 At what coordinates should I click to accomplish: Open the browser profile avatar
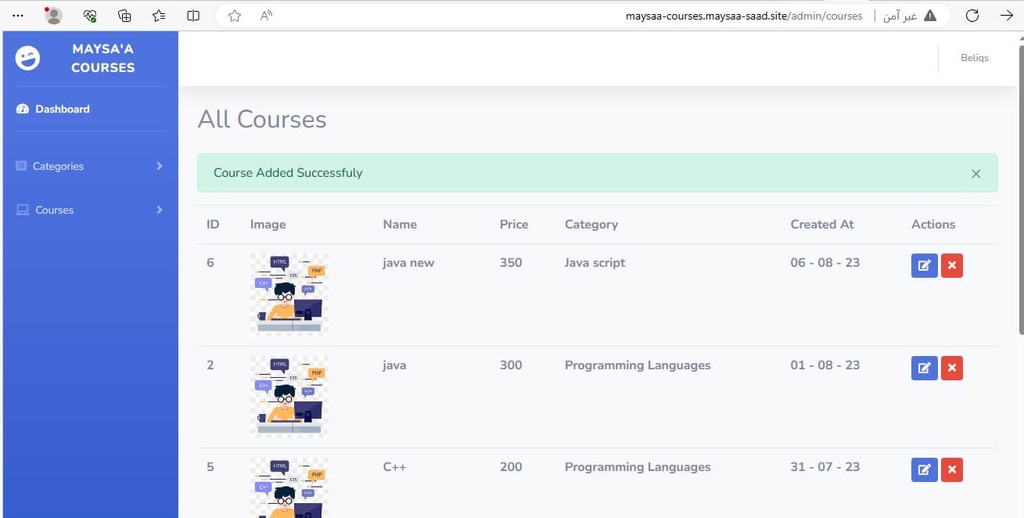pos(54,16)
